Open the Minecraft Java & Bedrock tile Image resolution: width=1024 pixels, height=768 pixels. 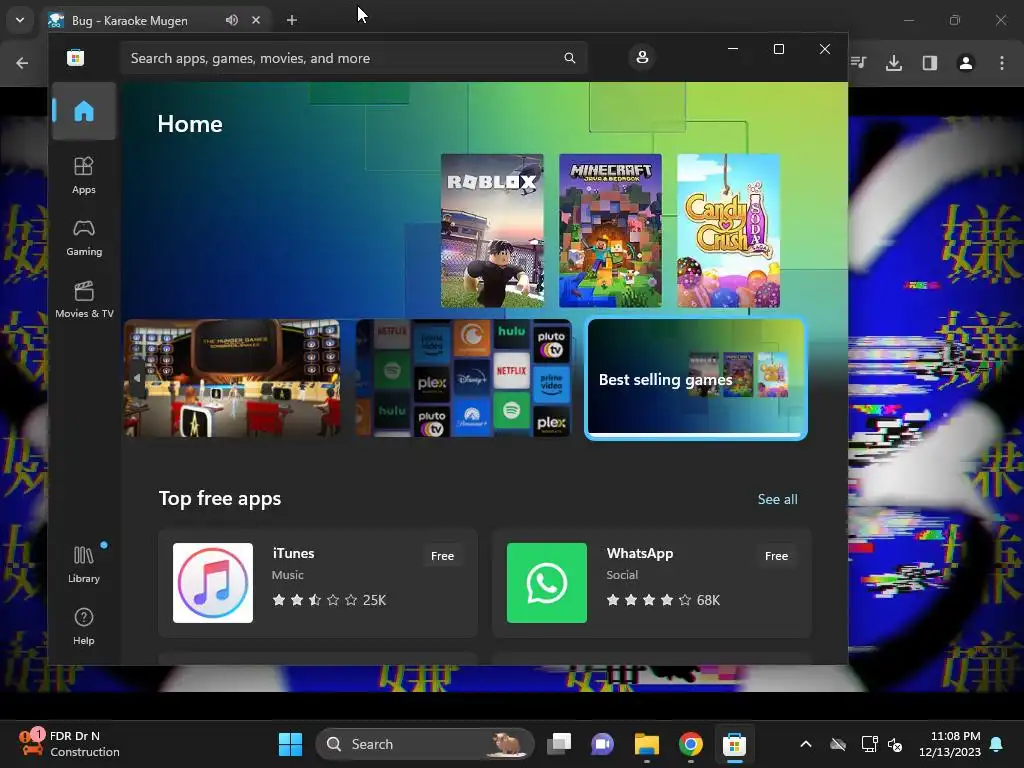611,231
